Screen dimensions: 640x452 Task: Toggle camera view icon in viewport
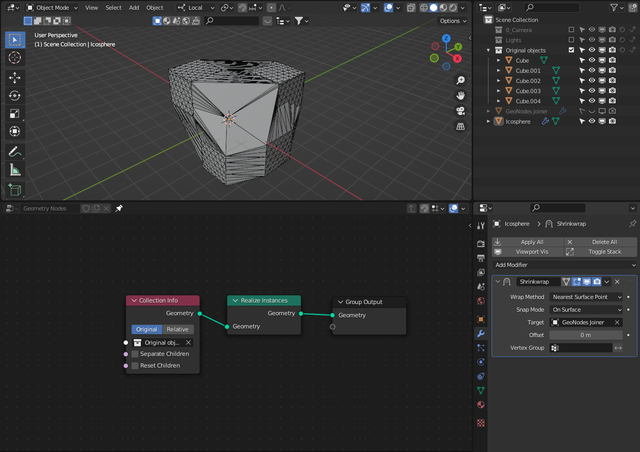(x=460, y=111)
